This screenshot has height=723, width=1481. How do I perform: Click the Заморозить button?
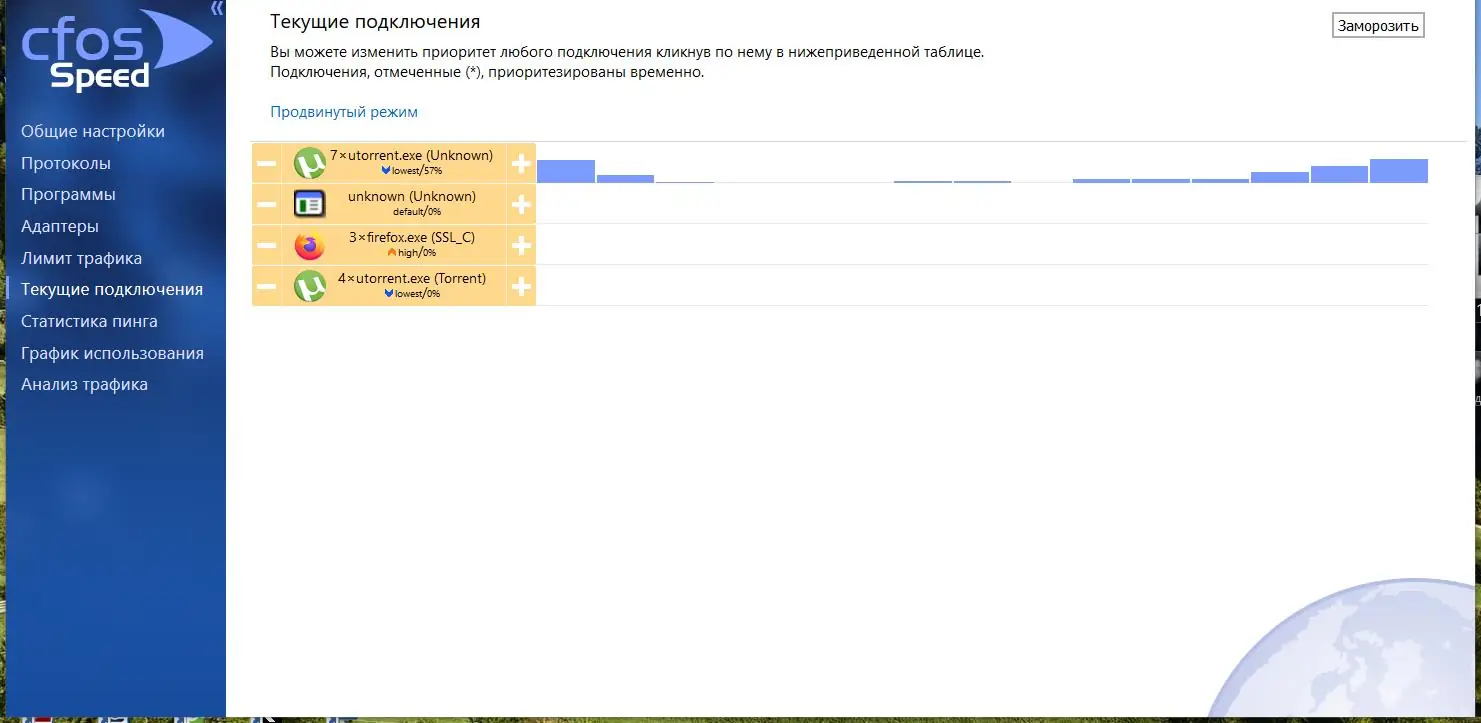pyautogui.click(x=1378, y=26)
